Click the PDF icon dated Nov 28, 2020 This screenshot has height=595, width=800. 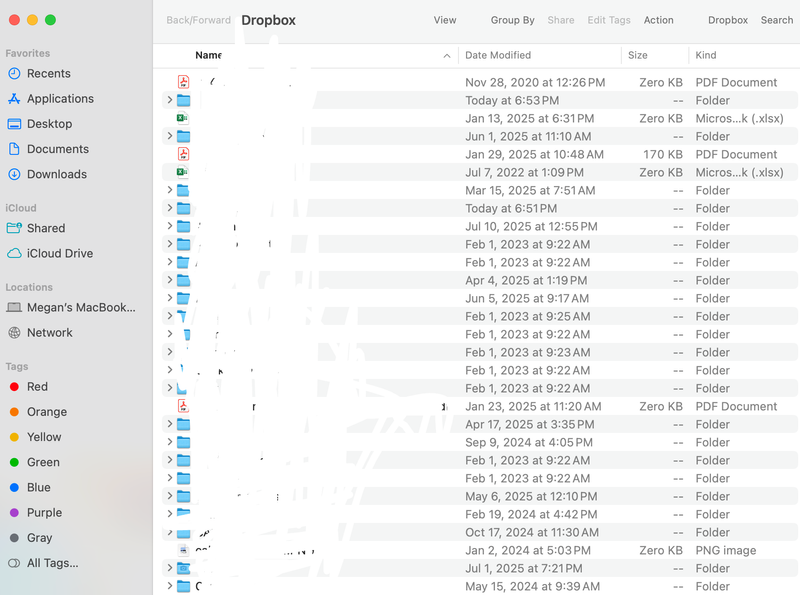pyautogui.click(x=183, y=82)
